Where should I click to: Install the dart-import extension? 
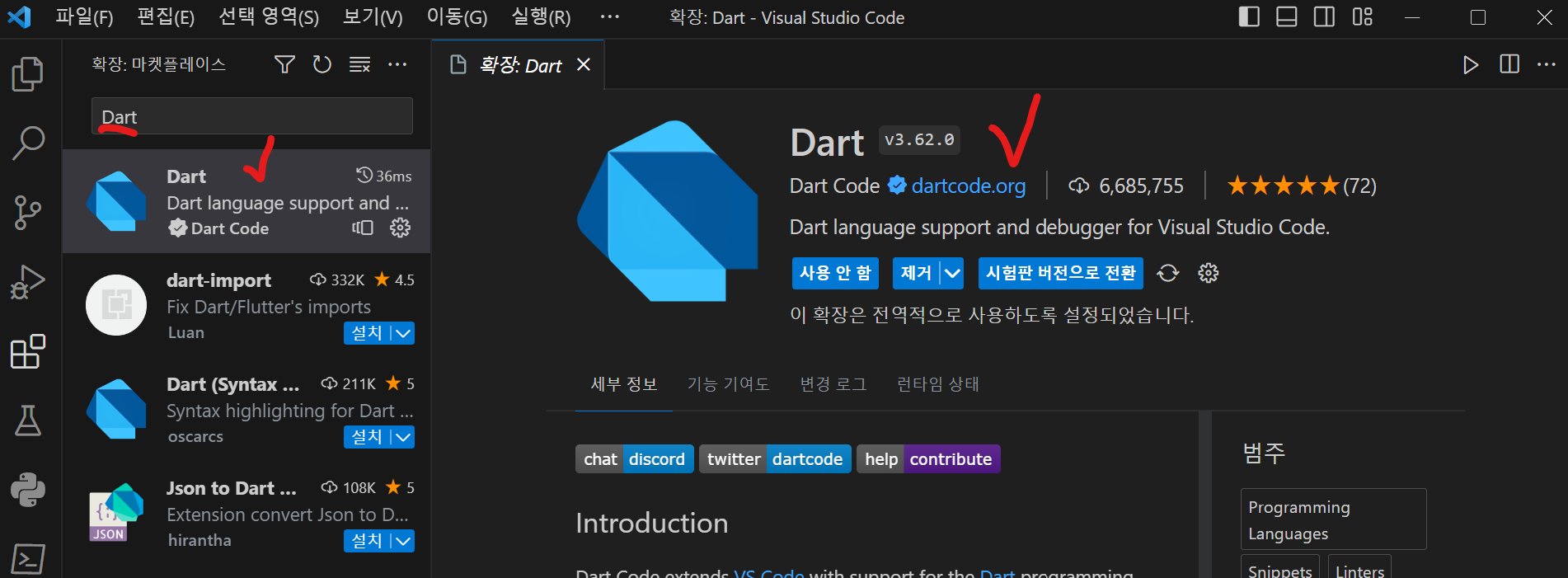pyautogui.click(x=367, y=333)
